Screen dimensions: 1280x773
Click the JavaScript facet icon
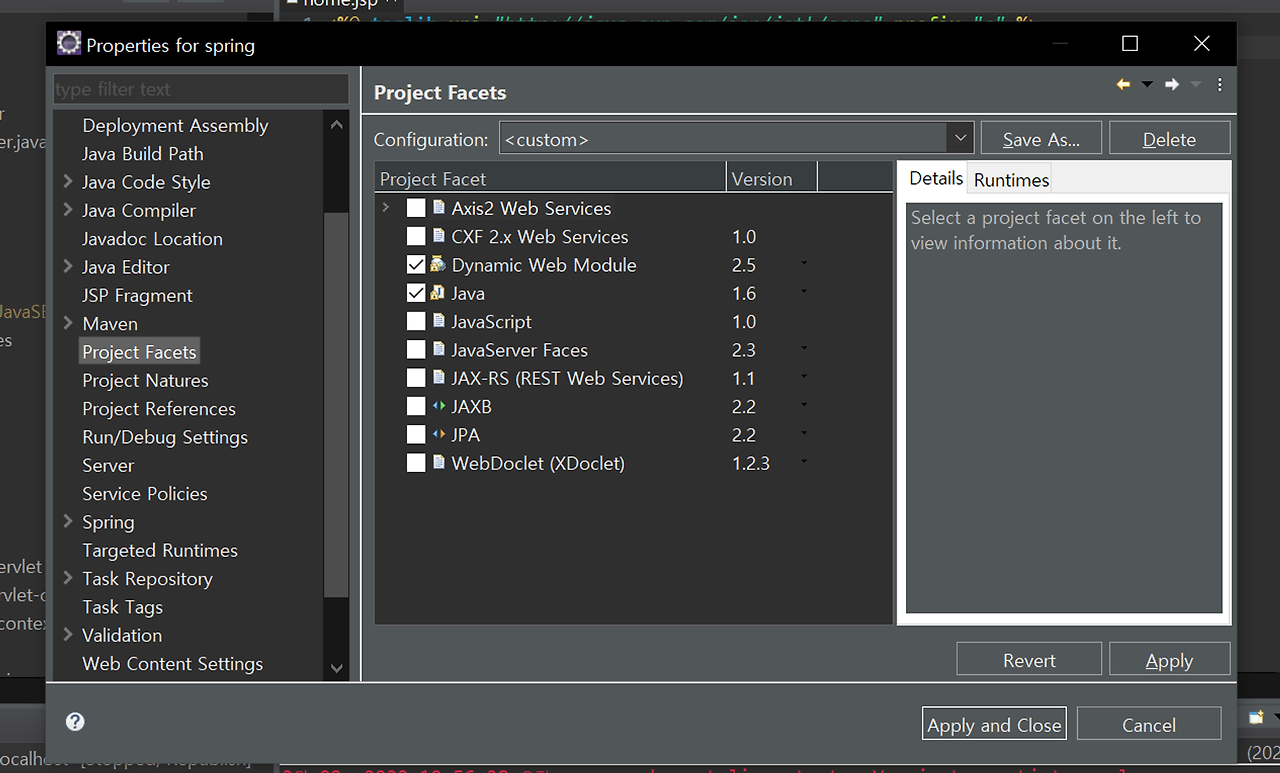(x=438, y=322)
